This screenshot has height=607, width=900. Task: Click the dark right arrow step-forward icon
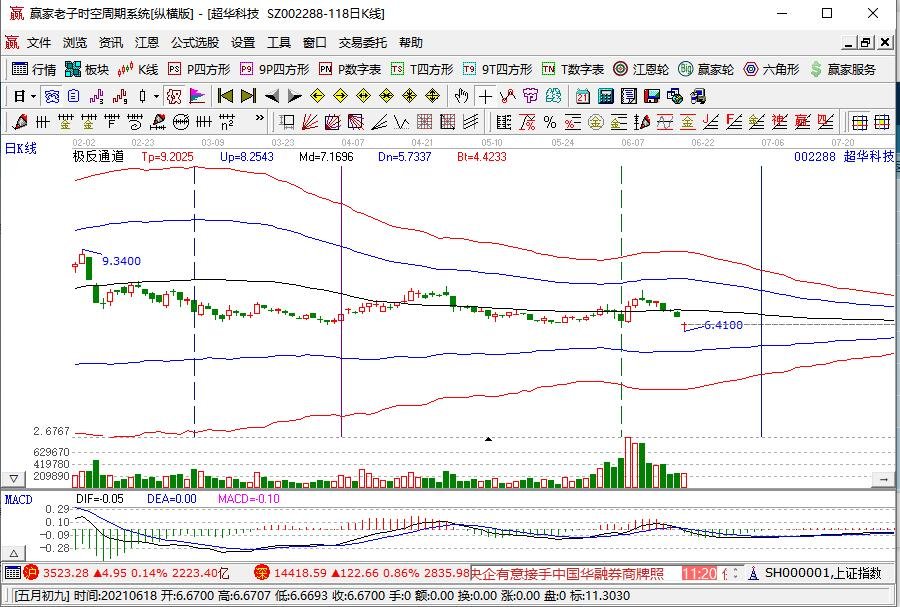click(294, 96)
